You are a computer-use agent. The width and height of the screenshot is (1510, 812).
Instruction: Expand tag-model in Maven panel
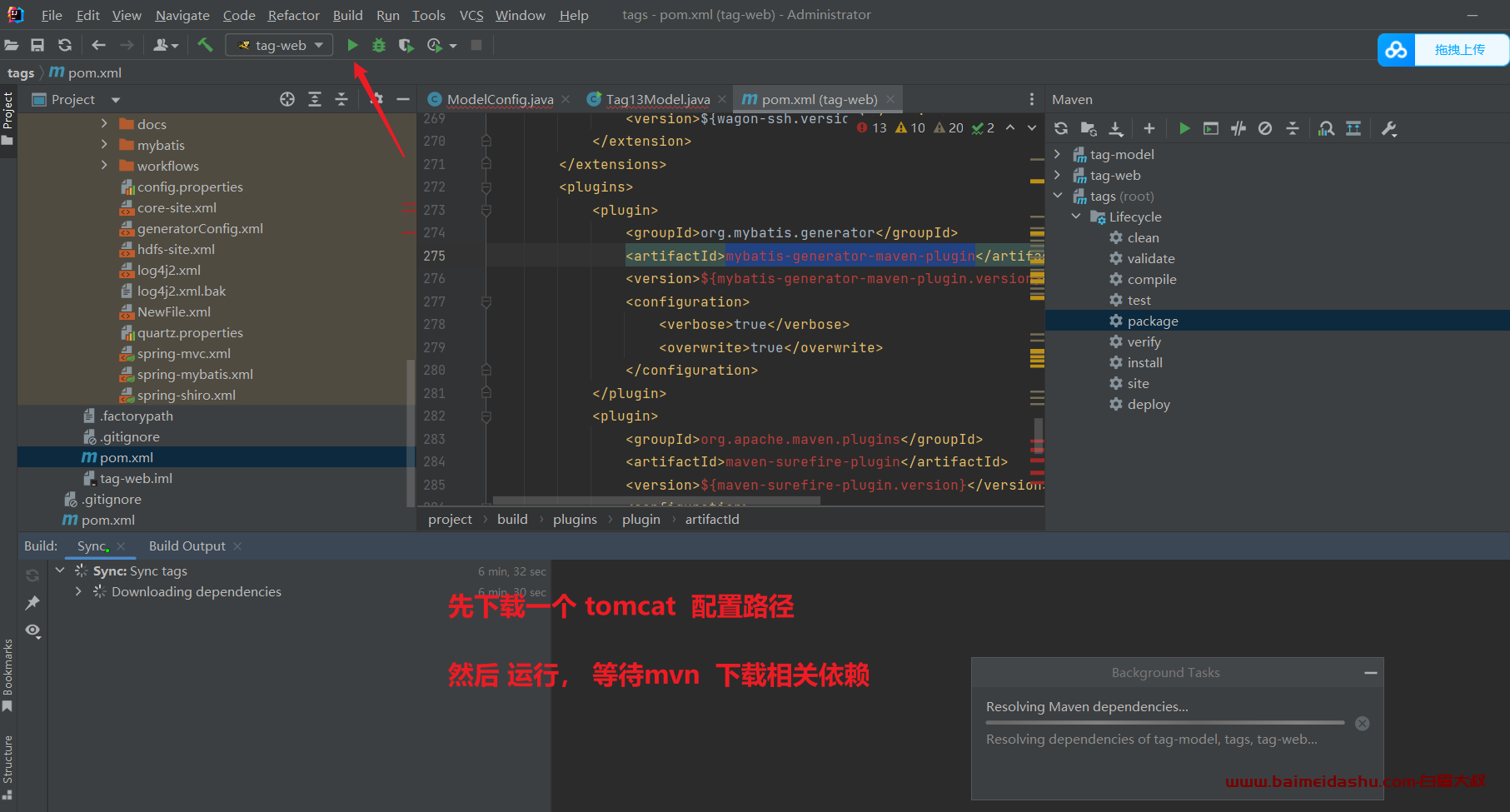[x=1058, y=154]
